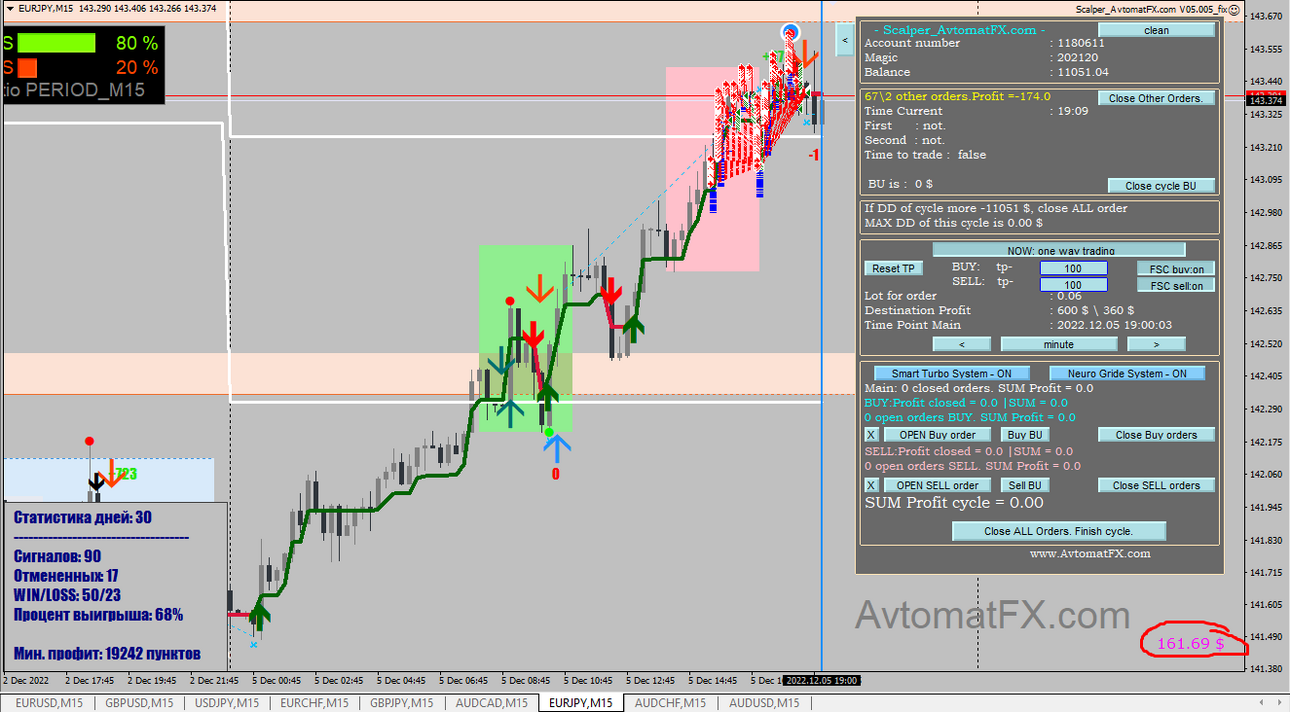Select the SELL tp- input field

[x=1073, y=285]
